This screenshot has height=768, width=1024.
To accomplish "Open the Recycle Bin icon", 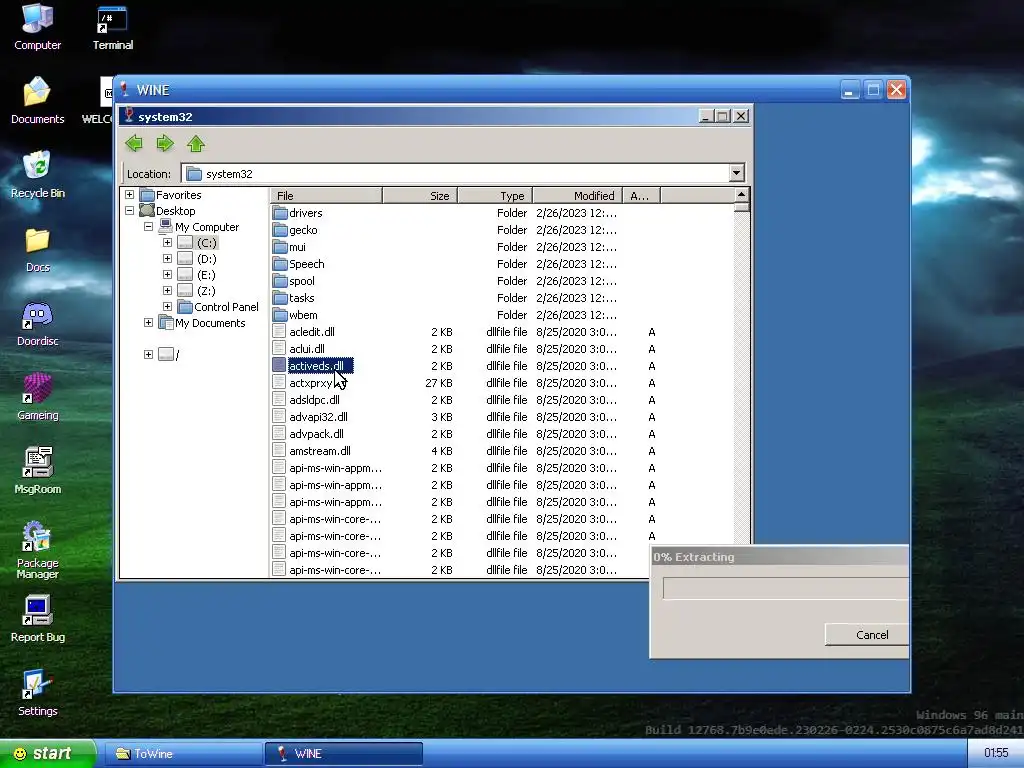I will coord(37,174).
